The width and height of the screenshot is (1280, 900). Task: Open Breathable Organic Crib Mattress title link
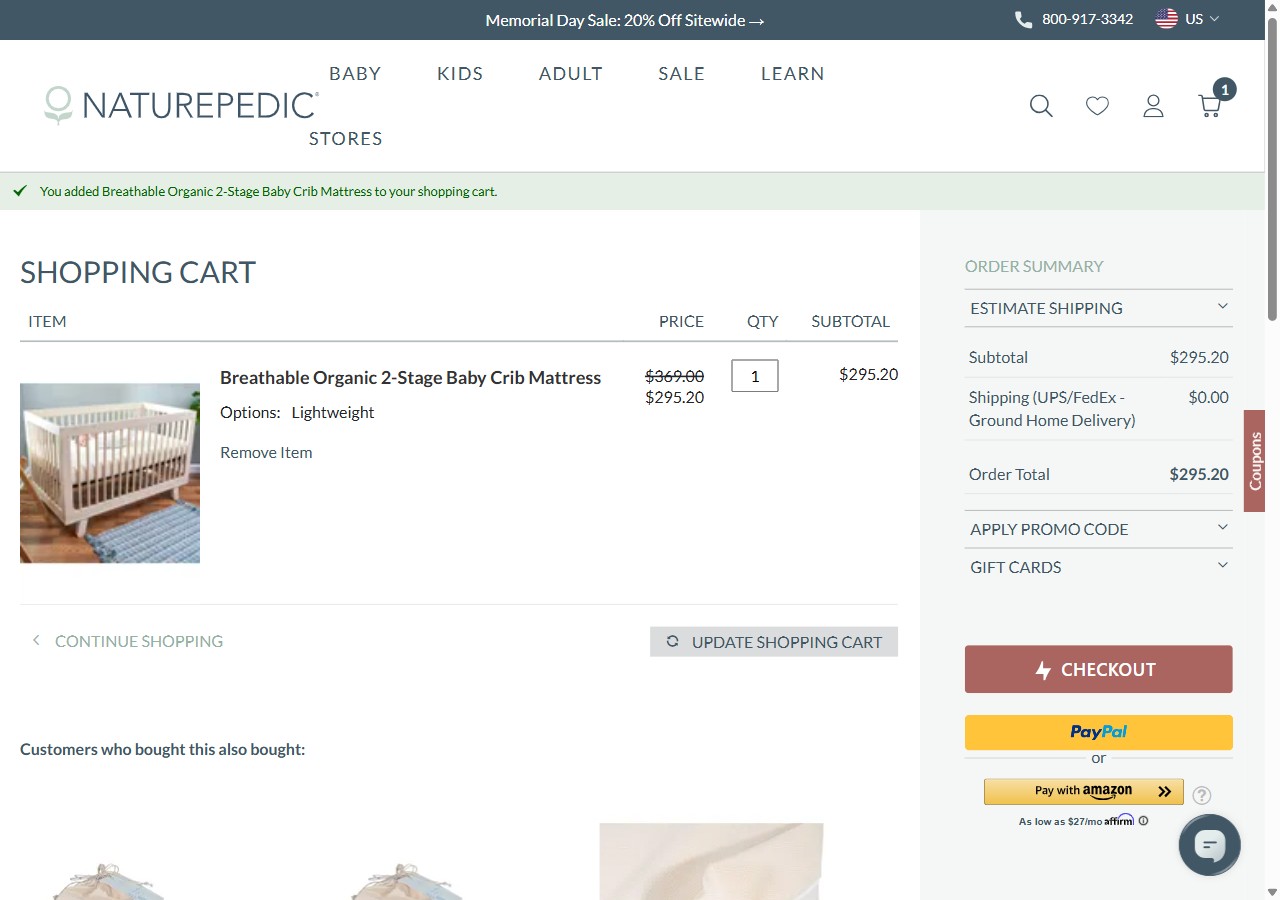pos(410,377)
